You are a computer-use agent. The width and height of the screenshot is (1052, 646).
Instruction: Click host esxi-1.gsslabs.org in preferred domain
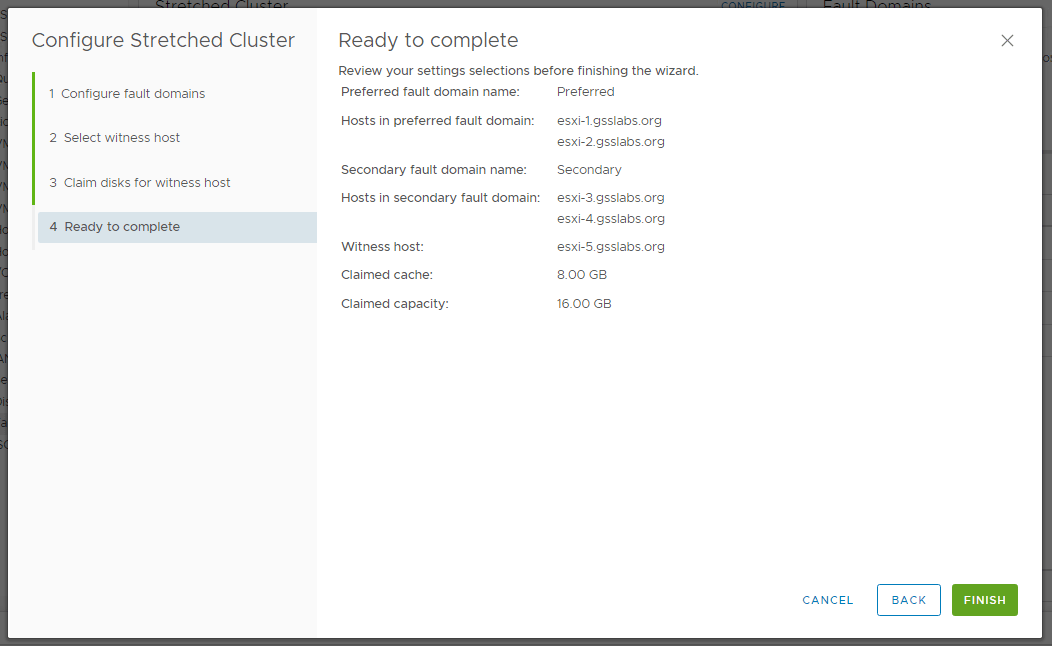click(609, 121)
